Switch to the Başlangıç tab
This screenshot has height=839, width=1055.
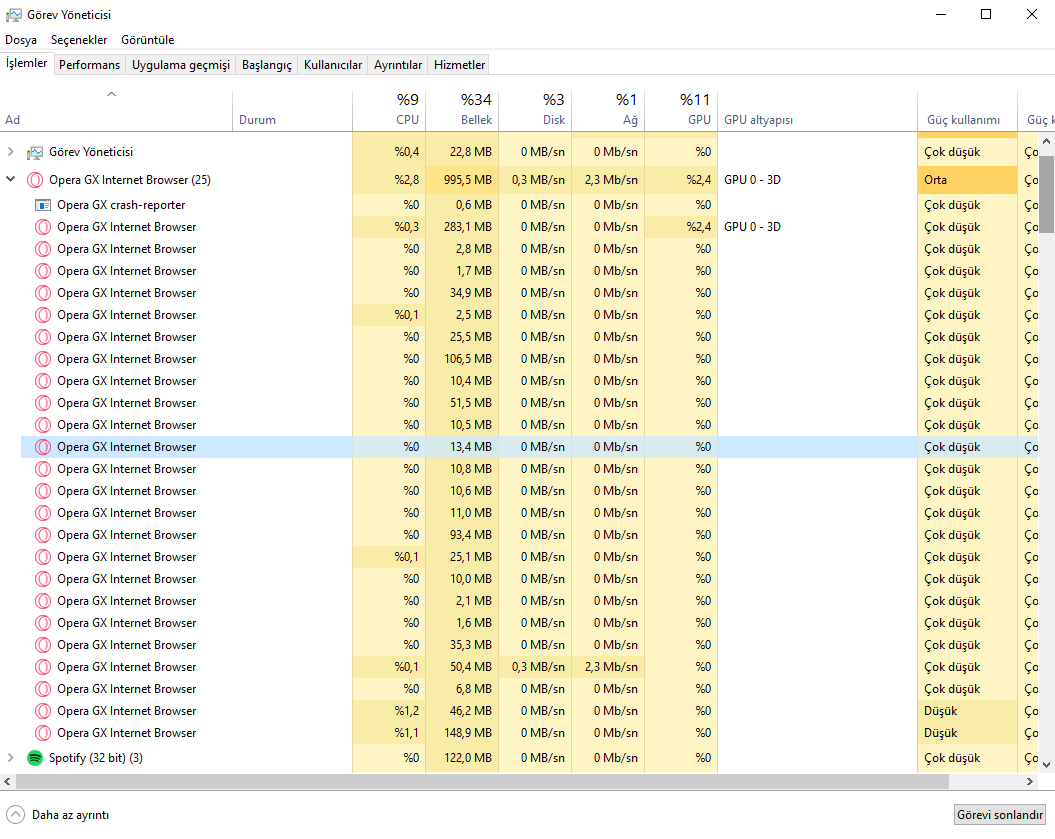(266, 65)
